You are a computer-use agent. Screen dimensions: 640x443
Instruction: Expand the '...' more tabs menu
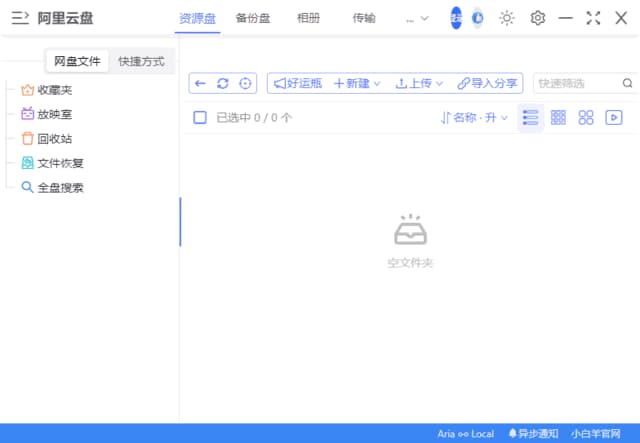click(417, 18)
